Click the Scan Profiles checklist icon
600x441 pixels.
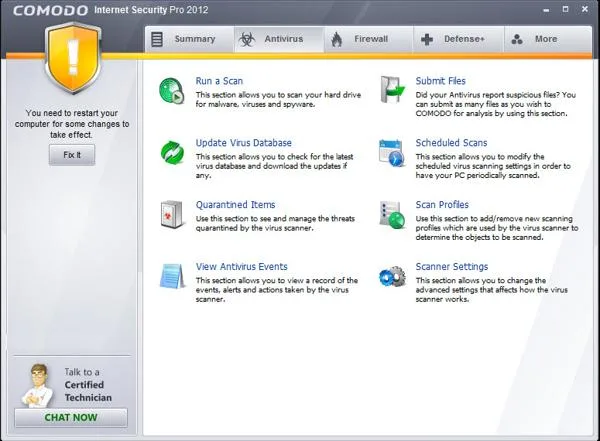(392, 215)
